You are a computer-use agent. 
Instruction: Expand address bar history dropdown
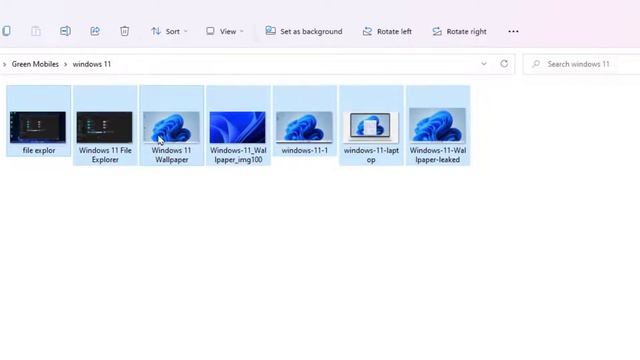(484, 64)
